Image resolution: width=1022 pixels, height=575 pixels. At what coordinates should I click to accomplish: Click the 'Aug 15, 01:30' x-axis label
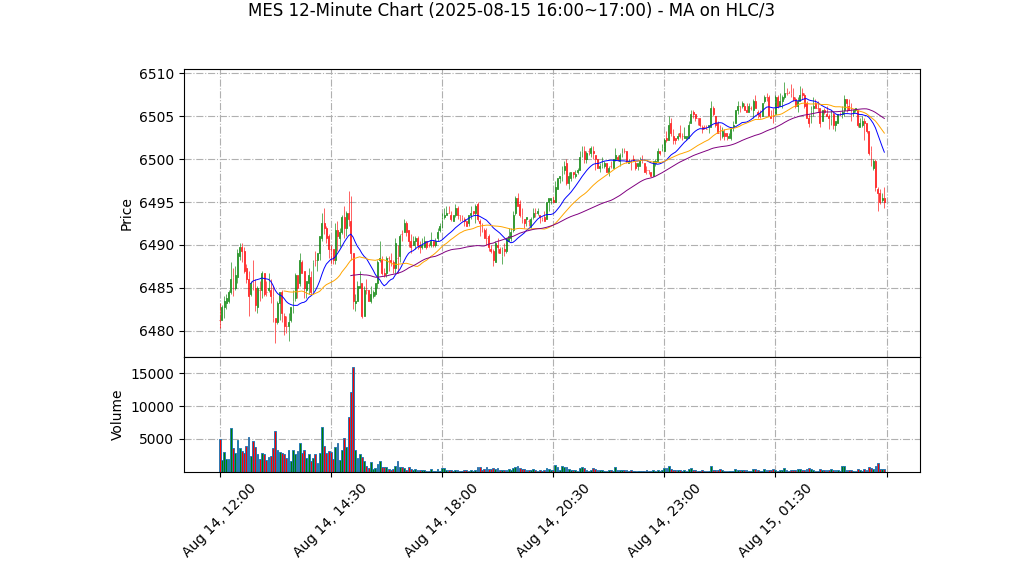coord(774,520)
